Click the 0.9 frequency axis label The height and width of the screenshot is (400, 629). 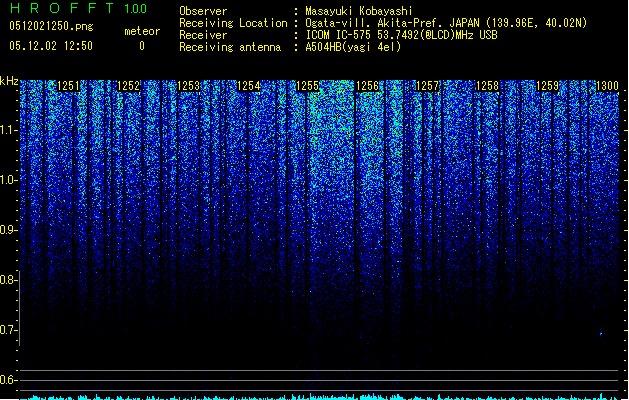(9, 230)
